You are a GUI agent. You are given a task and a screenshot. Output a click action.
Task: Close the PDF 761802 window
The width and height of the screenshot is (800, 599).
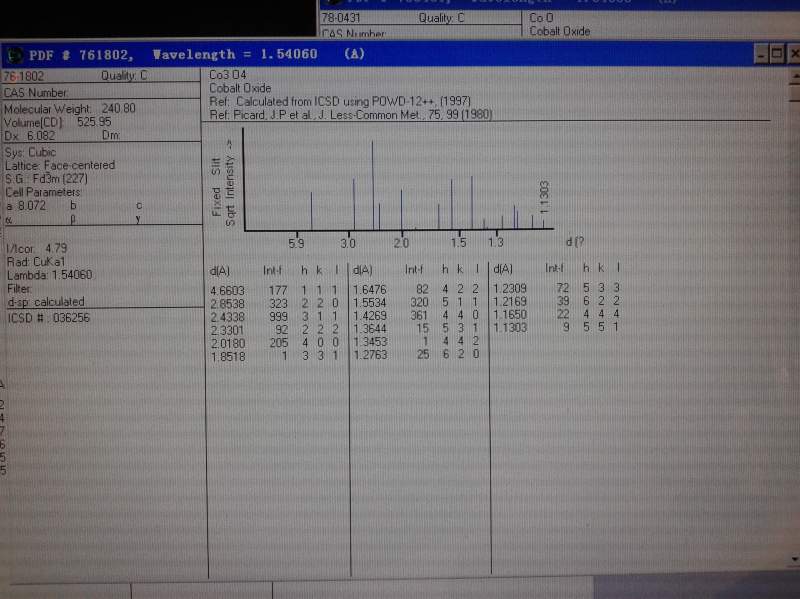pos(793,54)
